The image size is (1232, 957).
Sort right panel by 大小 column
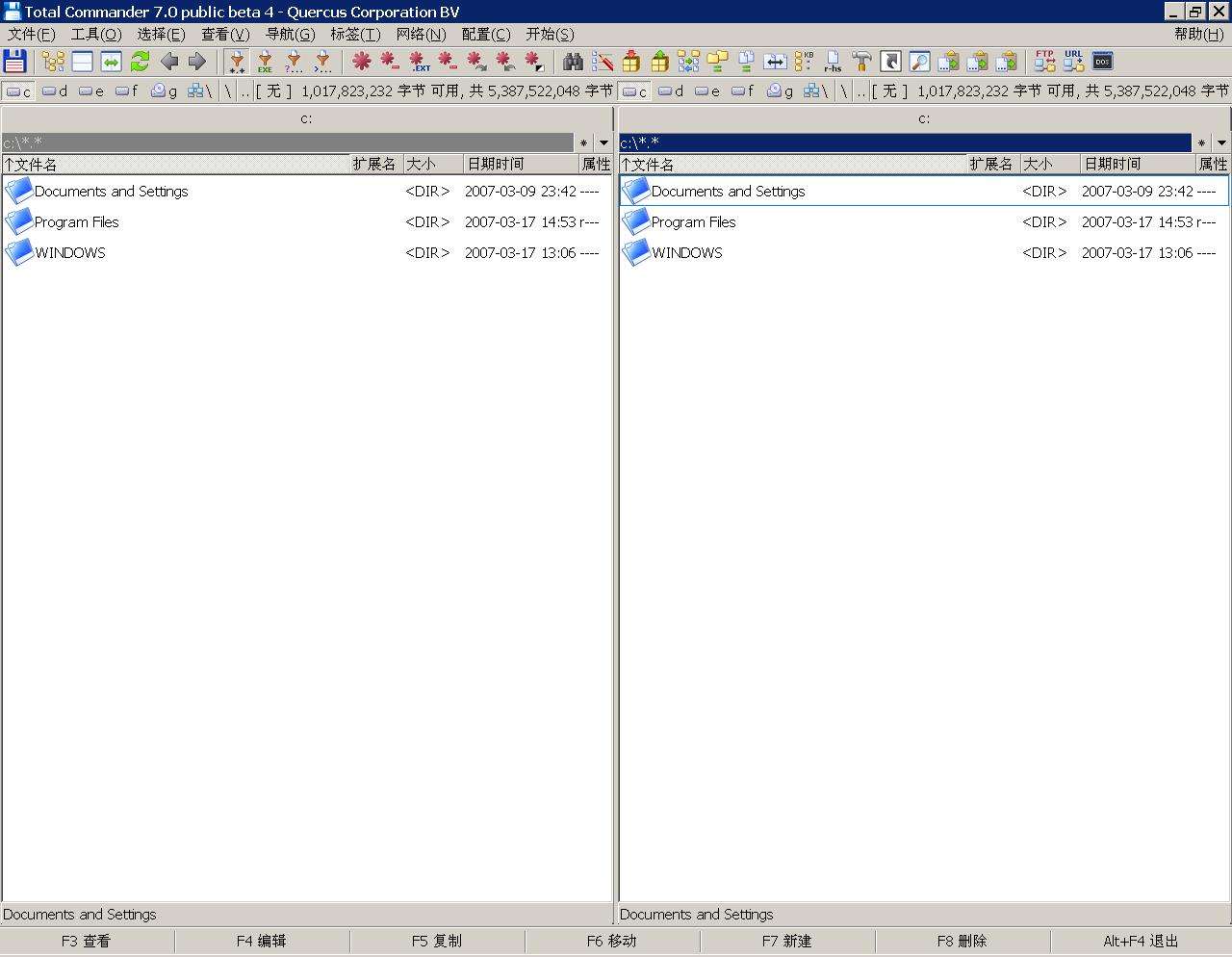point(1050,165)
